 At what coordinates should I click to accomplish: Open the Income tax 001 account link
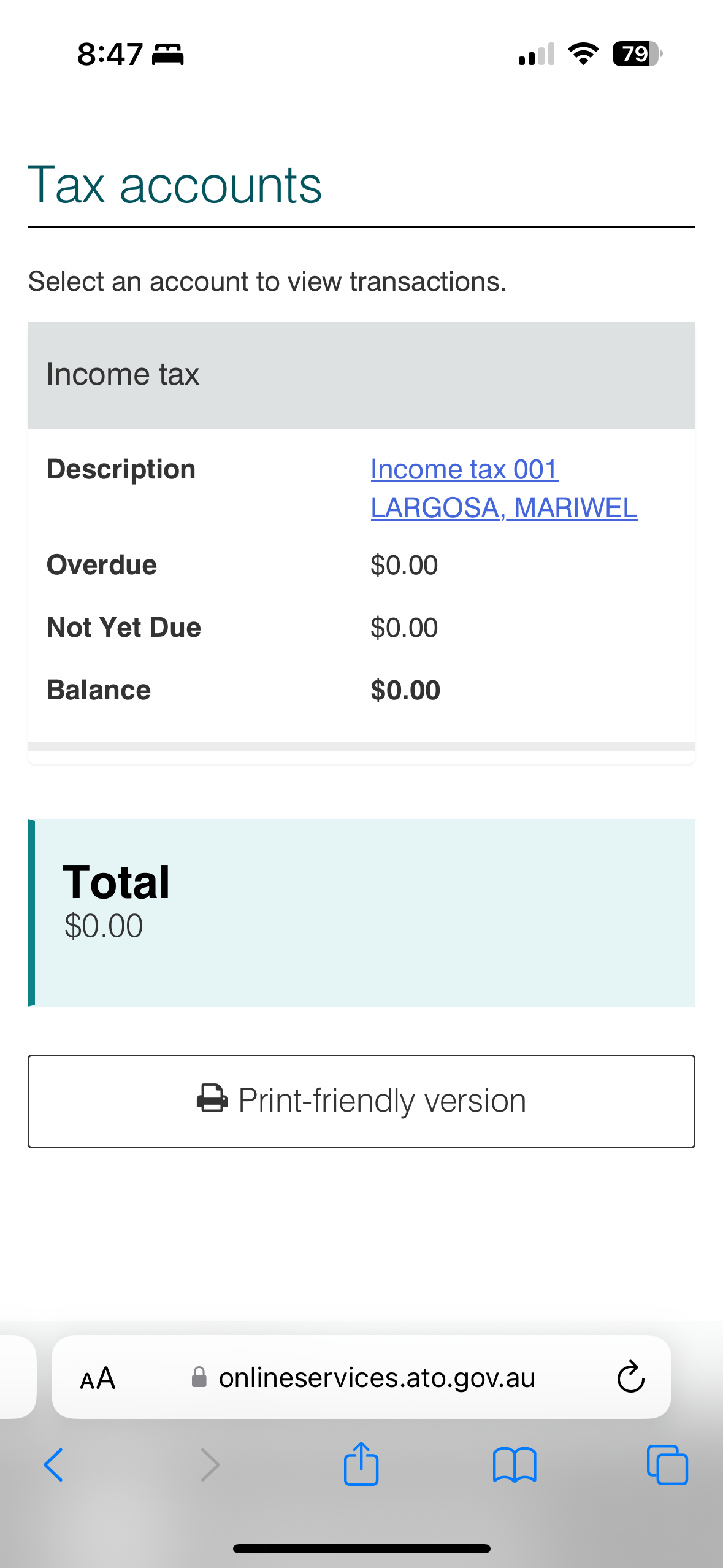503,488
